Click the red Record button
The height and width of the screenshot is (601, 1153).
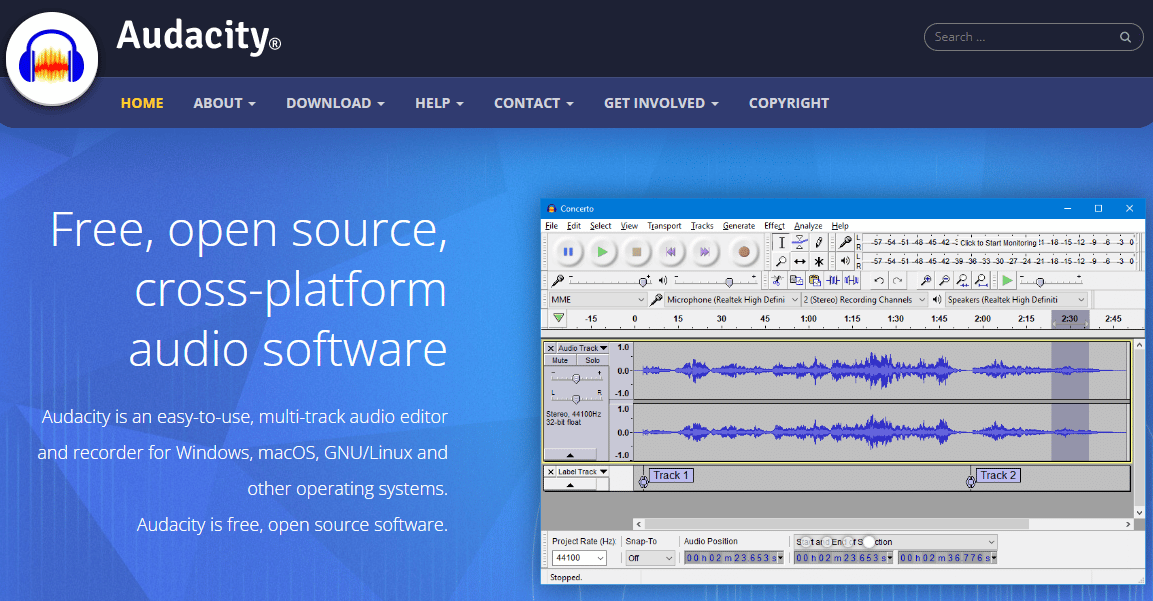point(743,252)
